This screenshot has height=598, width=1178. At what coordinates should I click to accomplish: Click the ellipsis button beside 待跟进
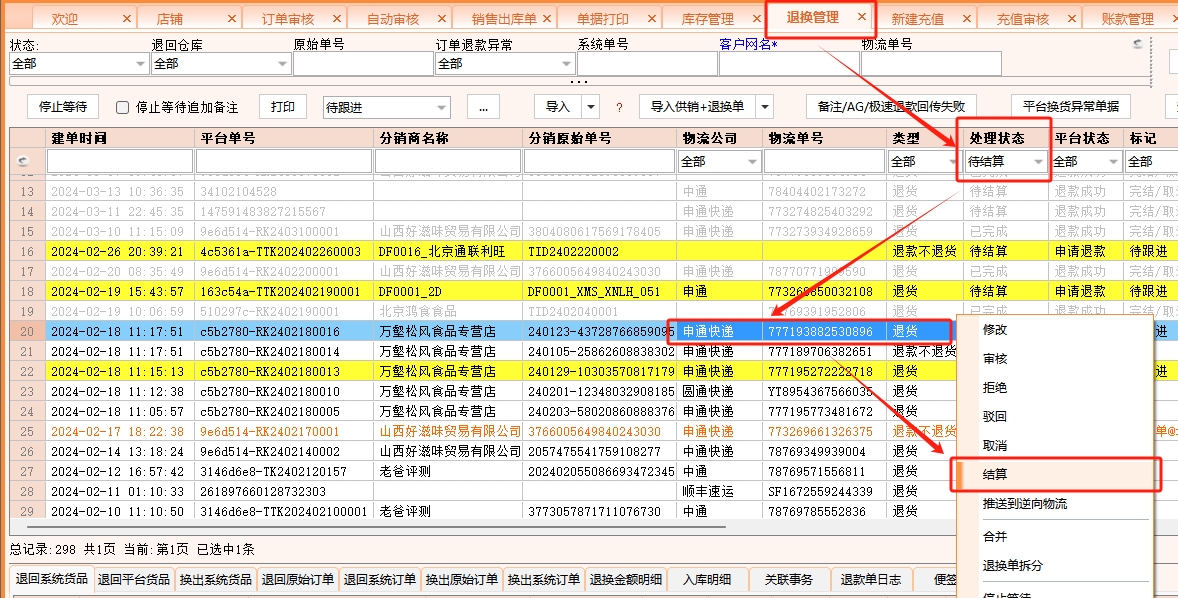[x=483, y=107]
